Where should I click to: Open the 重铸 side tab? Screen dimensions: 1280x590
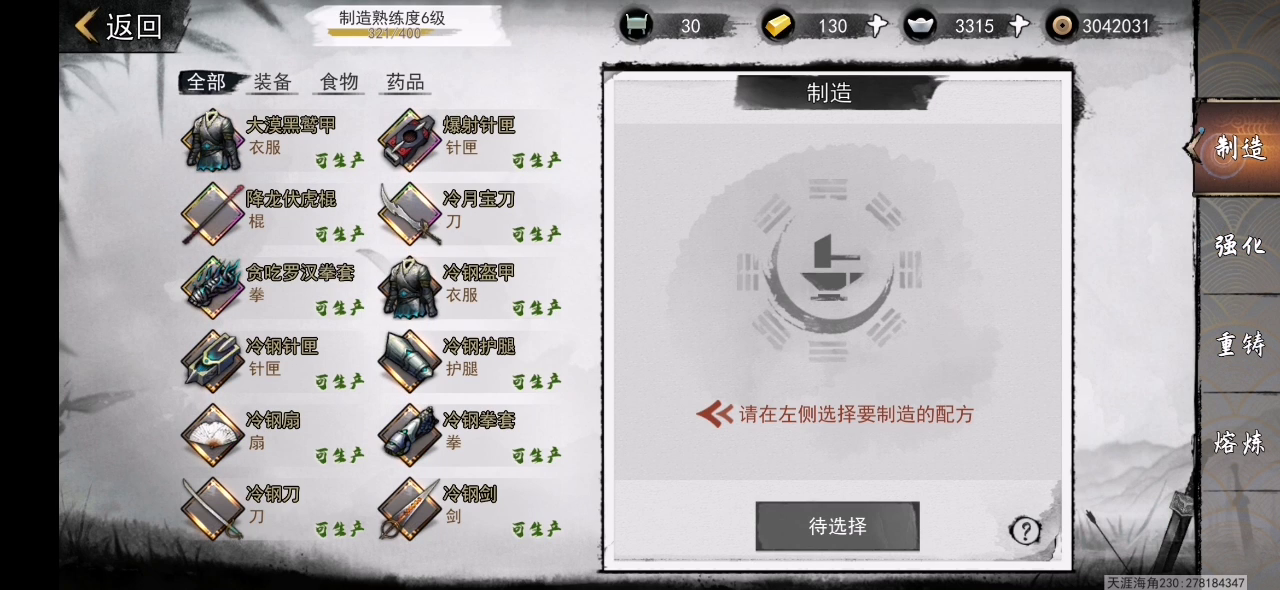1240,344
